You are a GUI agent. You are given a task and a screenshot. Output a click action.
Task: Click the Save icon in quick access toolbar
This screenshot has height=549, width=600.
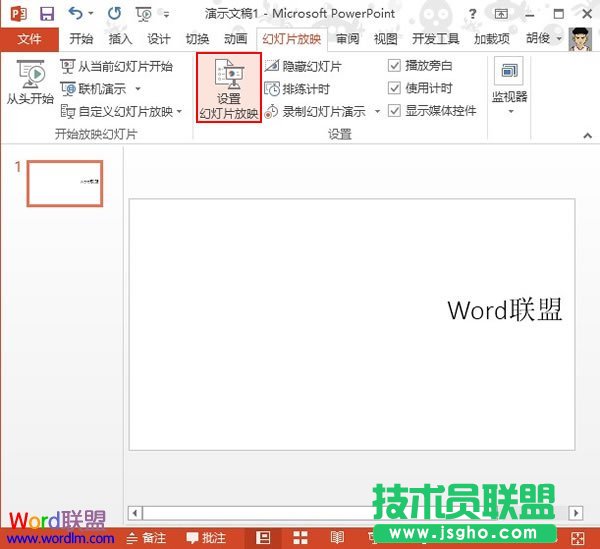[x=46, y=14]
